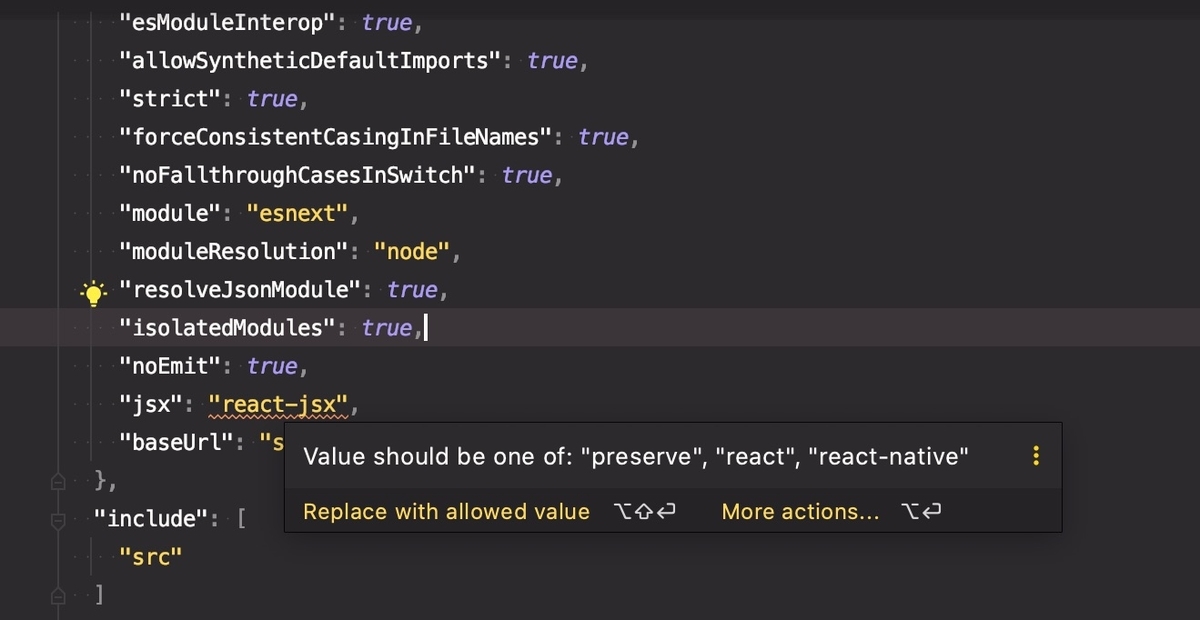Click the true value after "resolveJsonModule"

click(x=413, y=290)
